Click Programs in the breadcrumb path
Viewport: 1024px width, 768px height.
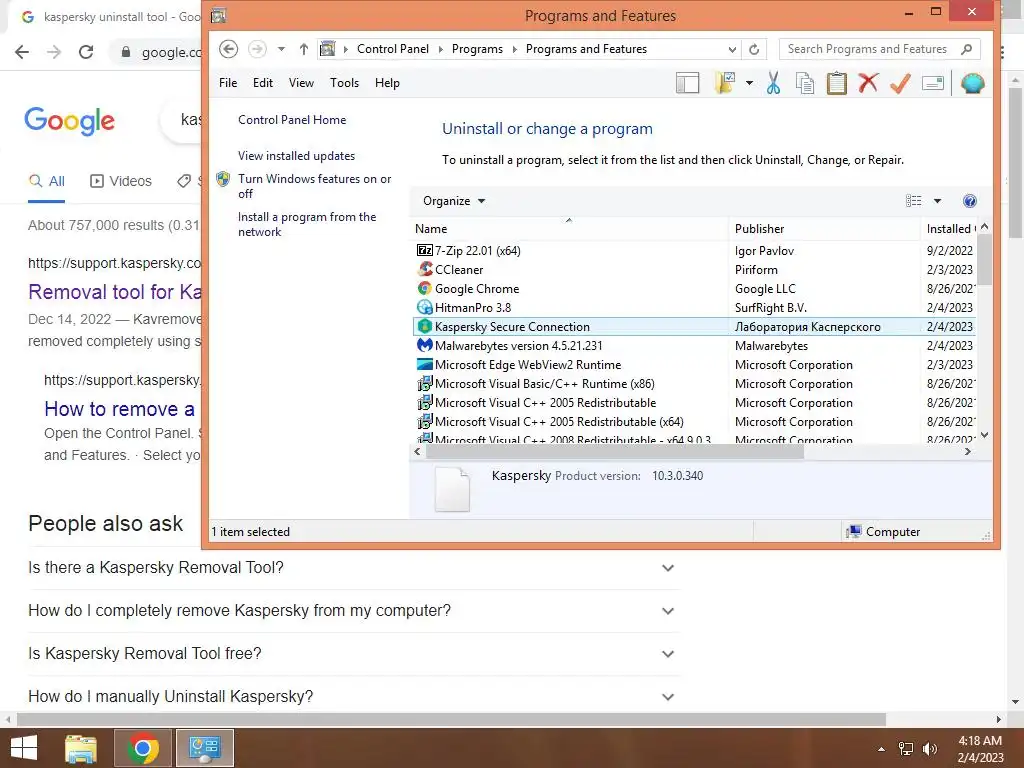click(477, 49)
